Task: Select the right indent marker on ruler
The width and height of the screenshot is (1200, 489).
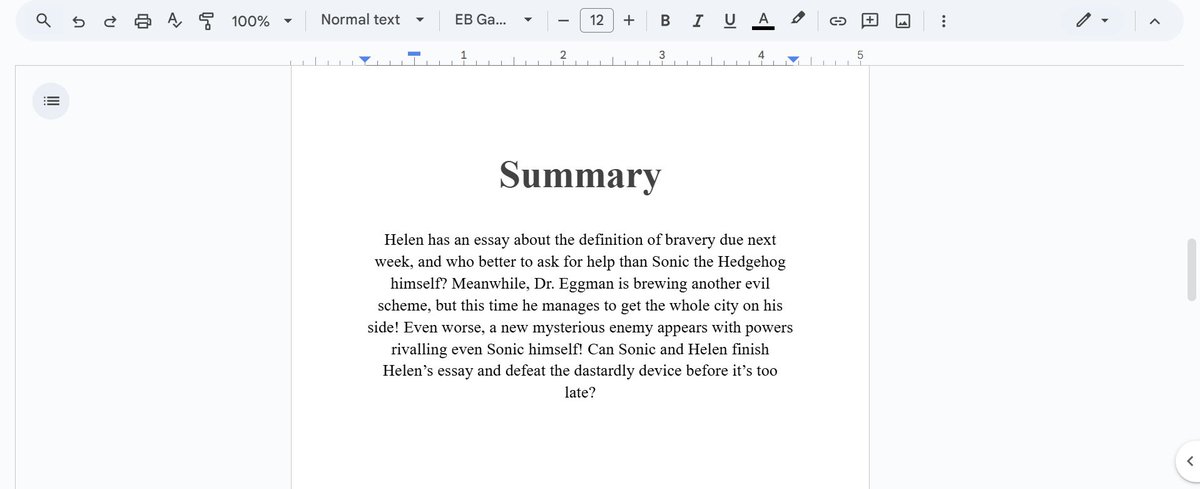Action: pyautogui.click(x=793, y=61)
